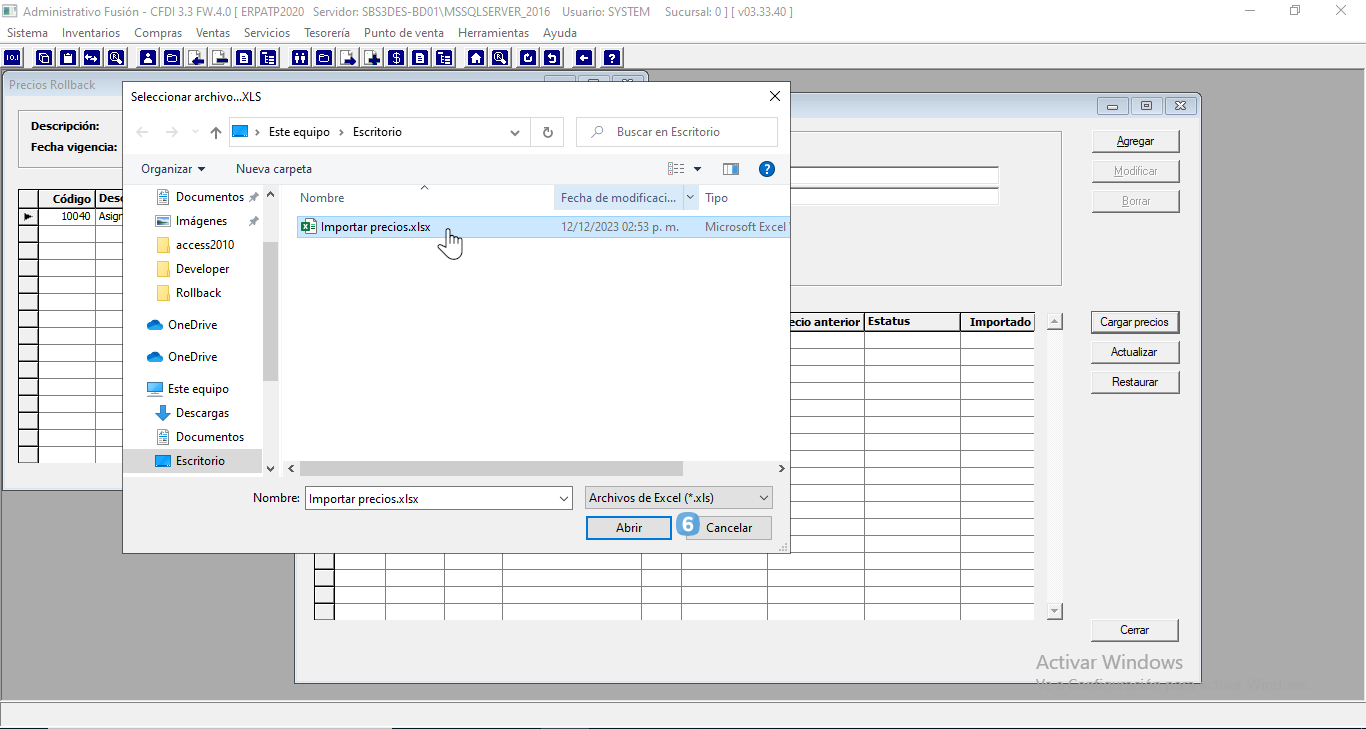The image size is (1366, 729).
Task: Open the Archivos de Excel file type dropdown
Action: pos(679,497)
